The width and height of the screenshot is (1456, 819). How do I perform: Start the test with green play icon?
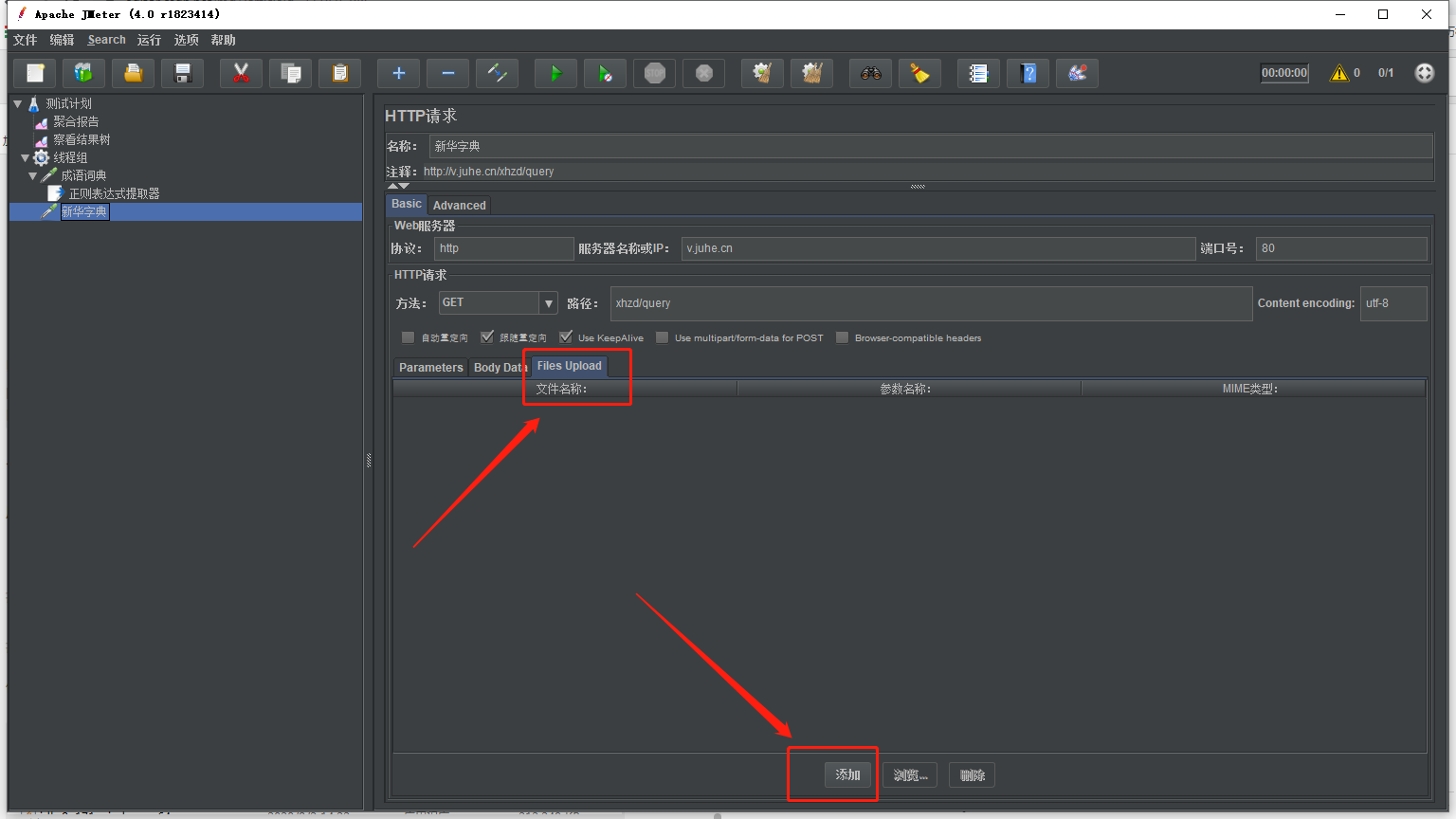tap(555, 73)
